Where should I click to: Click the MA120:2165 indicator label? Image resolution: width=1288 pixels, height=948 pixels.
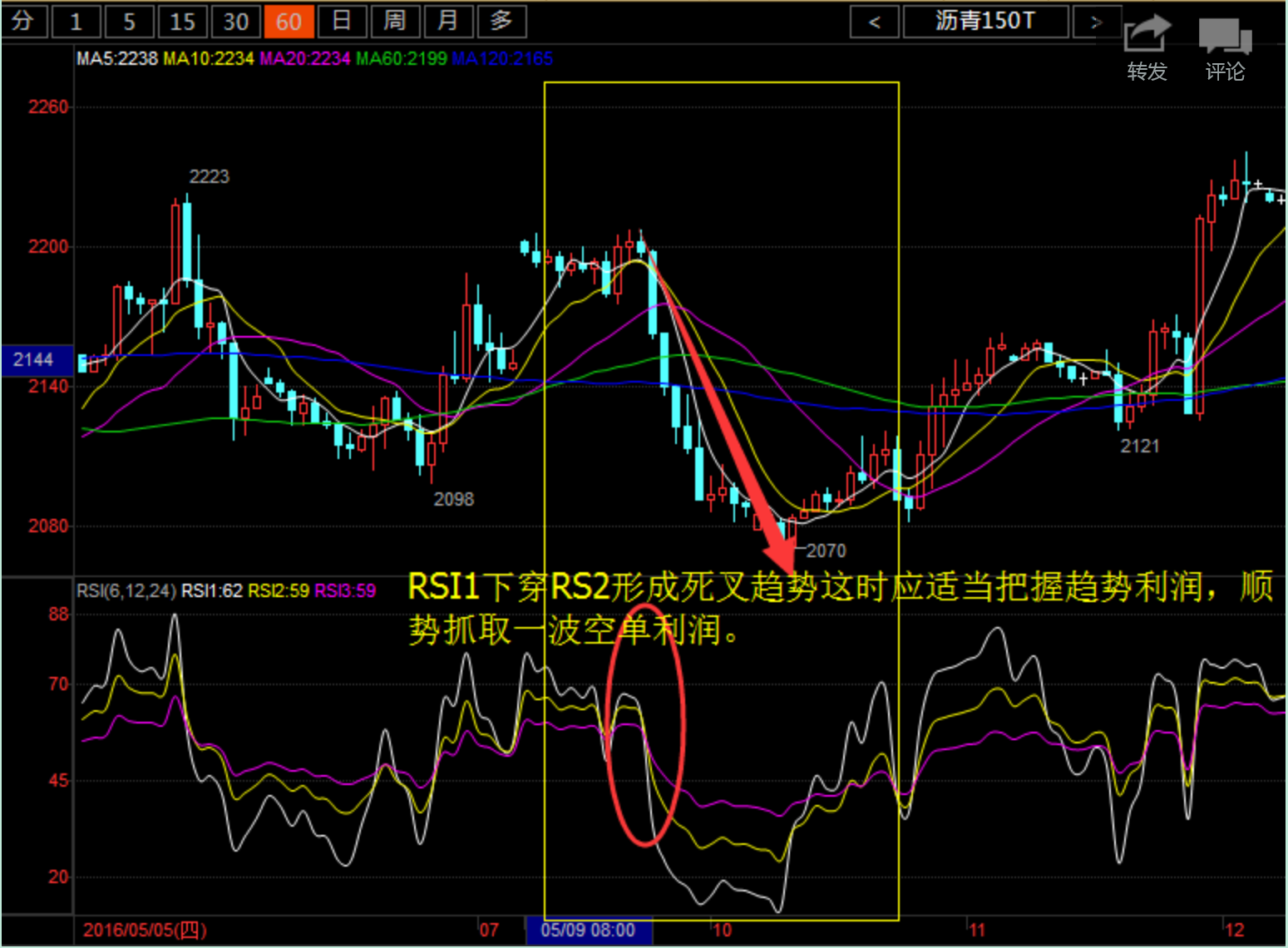(x=502, y=58)
